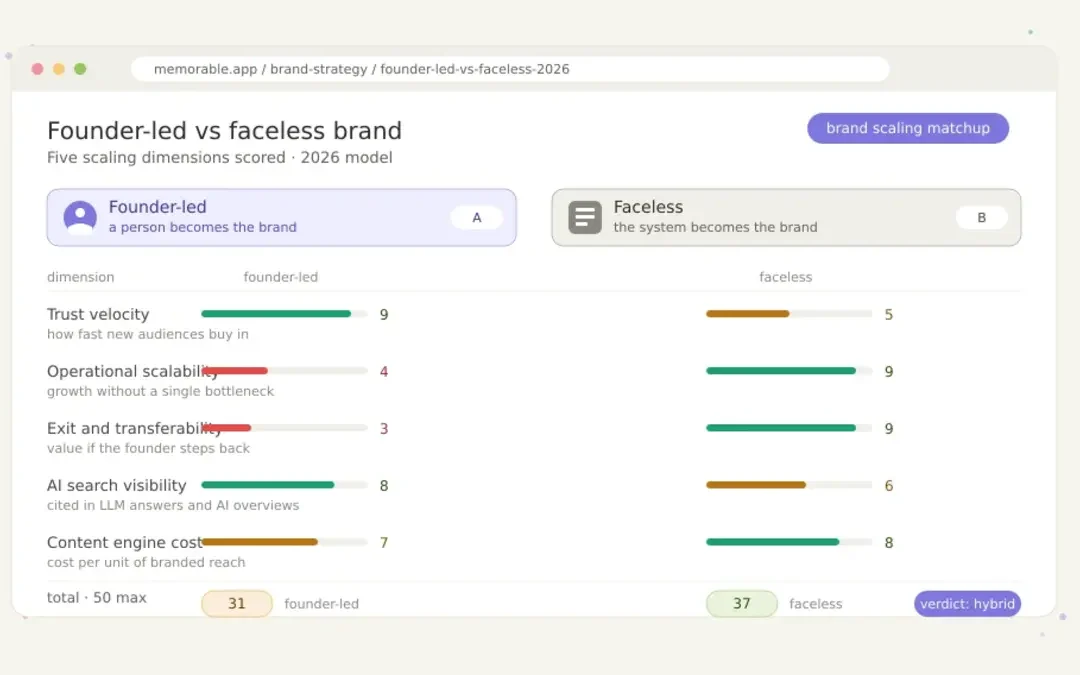The width and height of the screenshot is (1080, 675).
Task: Click 'growth without a single bottleneck' description
Action: (x=160, y=391)
